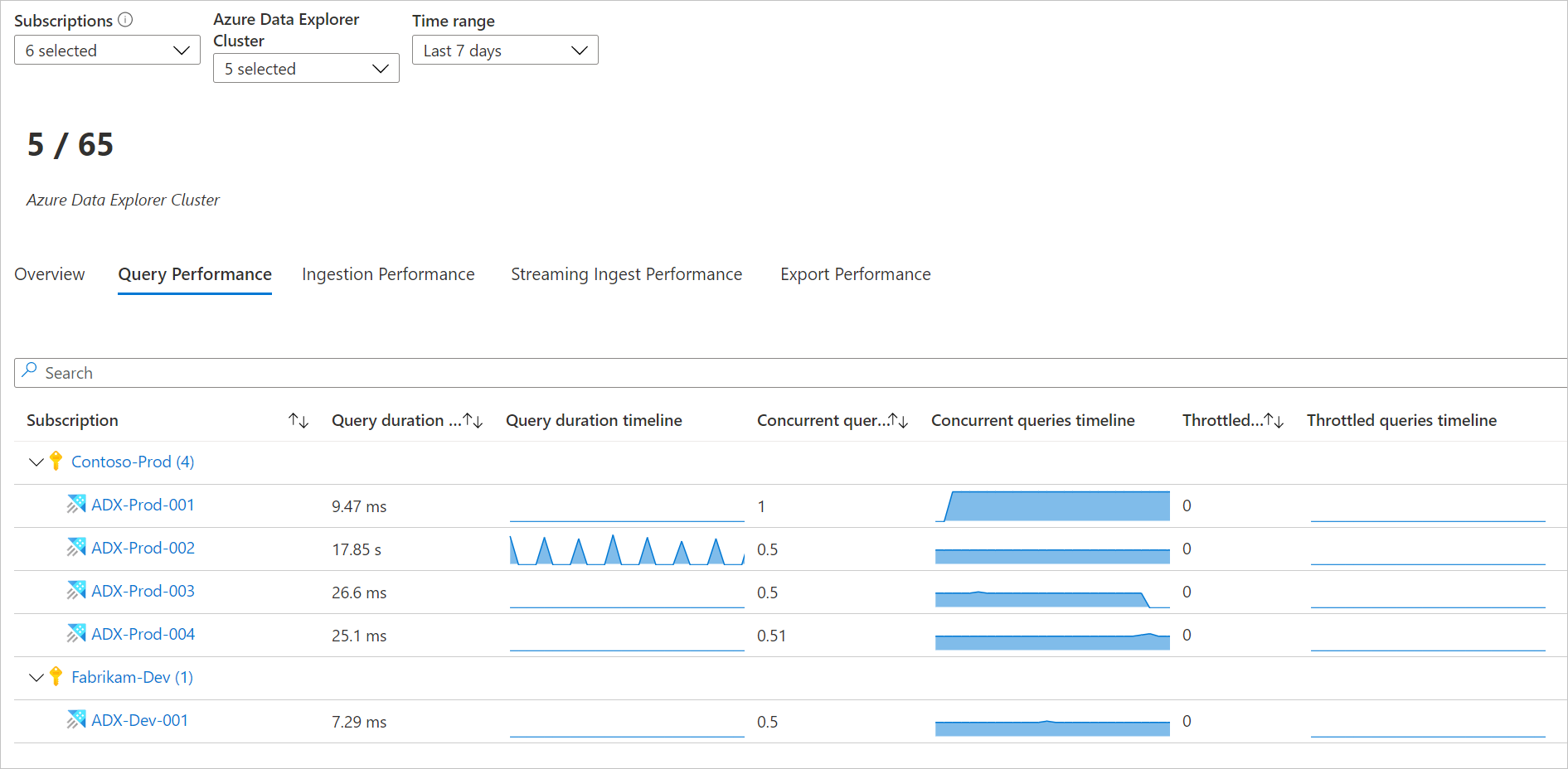1568x769 pixels.
Task: Sort by the Subscription column arrows
Action: (299, 421)
